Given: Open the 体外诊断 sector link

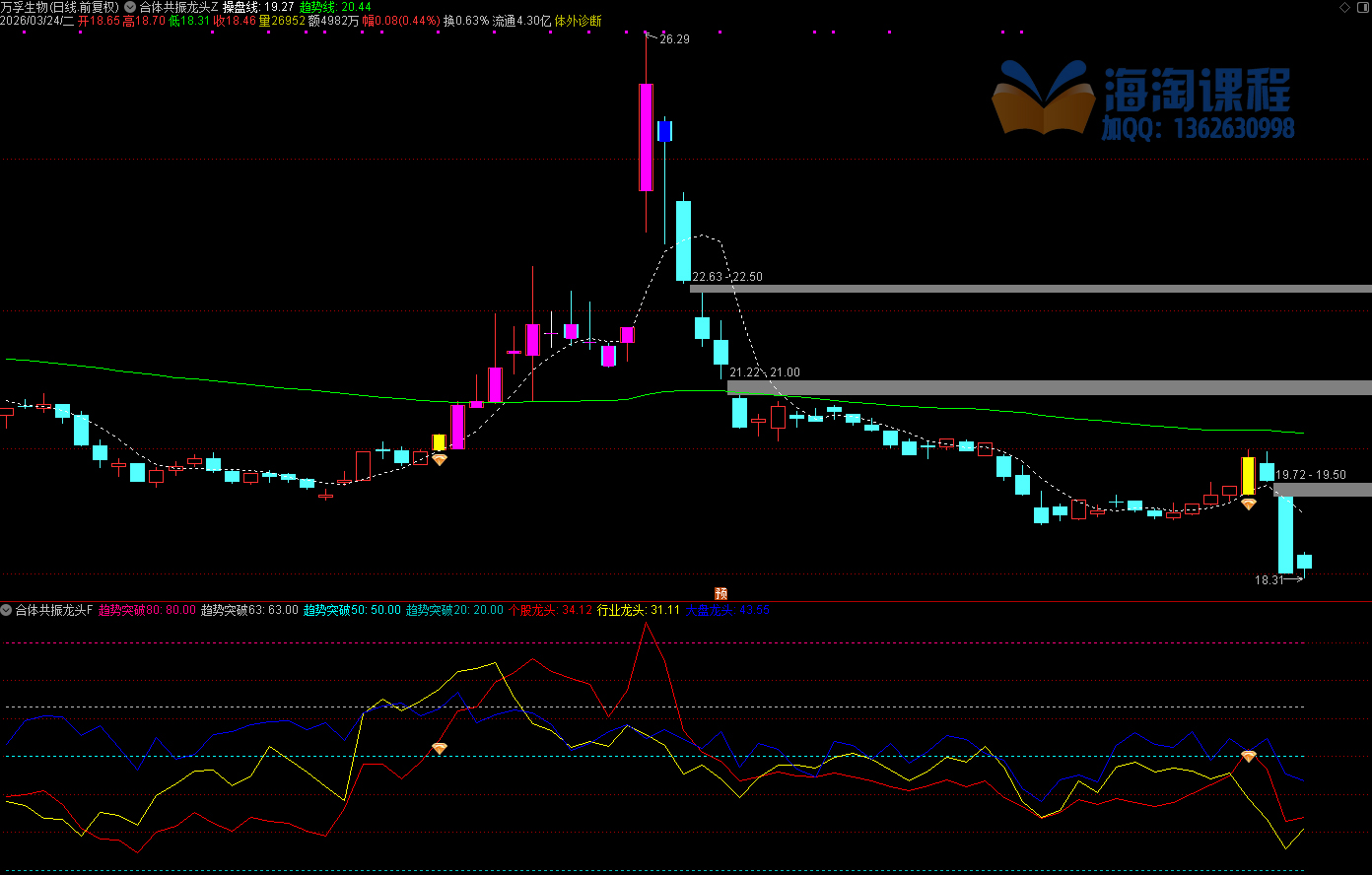Looking at the screenshot, I should point(579,20).
